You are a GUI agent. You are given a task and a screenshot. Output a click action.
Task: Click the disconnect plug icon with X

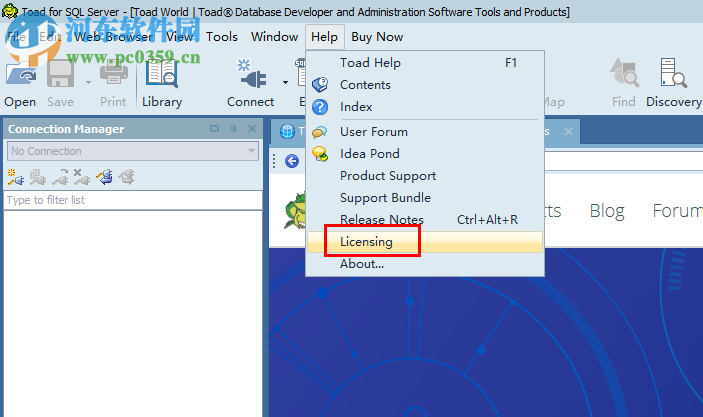click(82, 177)
